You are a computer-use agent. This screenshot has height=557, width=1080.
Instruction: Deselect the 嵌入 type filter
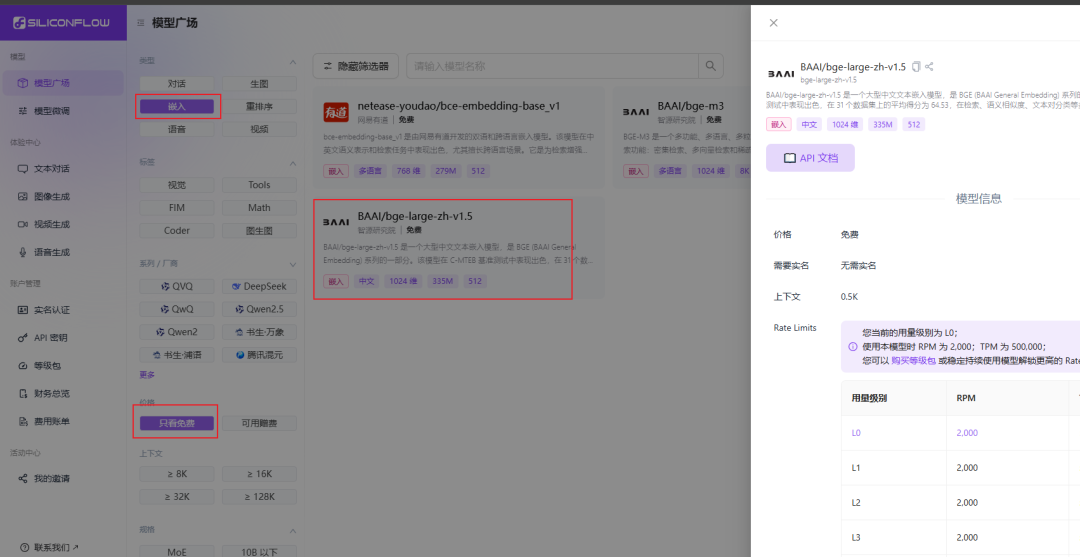tap(176, 106)
